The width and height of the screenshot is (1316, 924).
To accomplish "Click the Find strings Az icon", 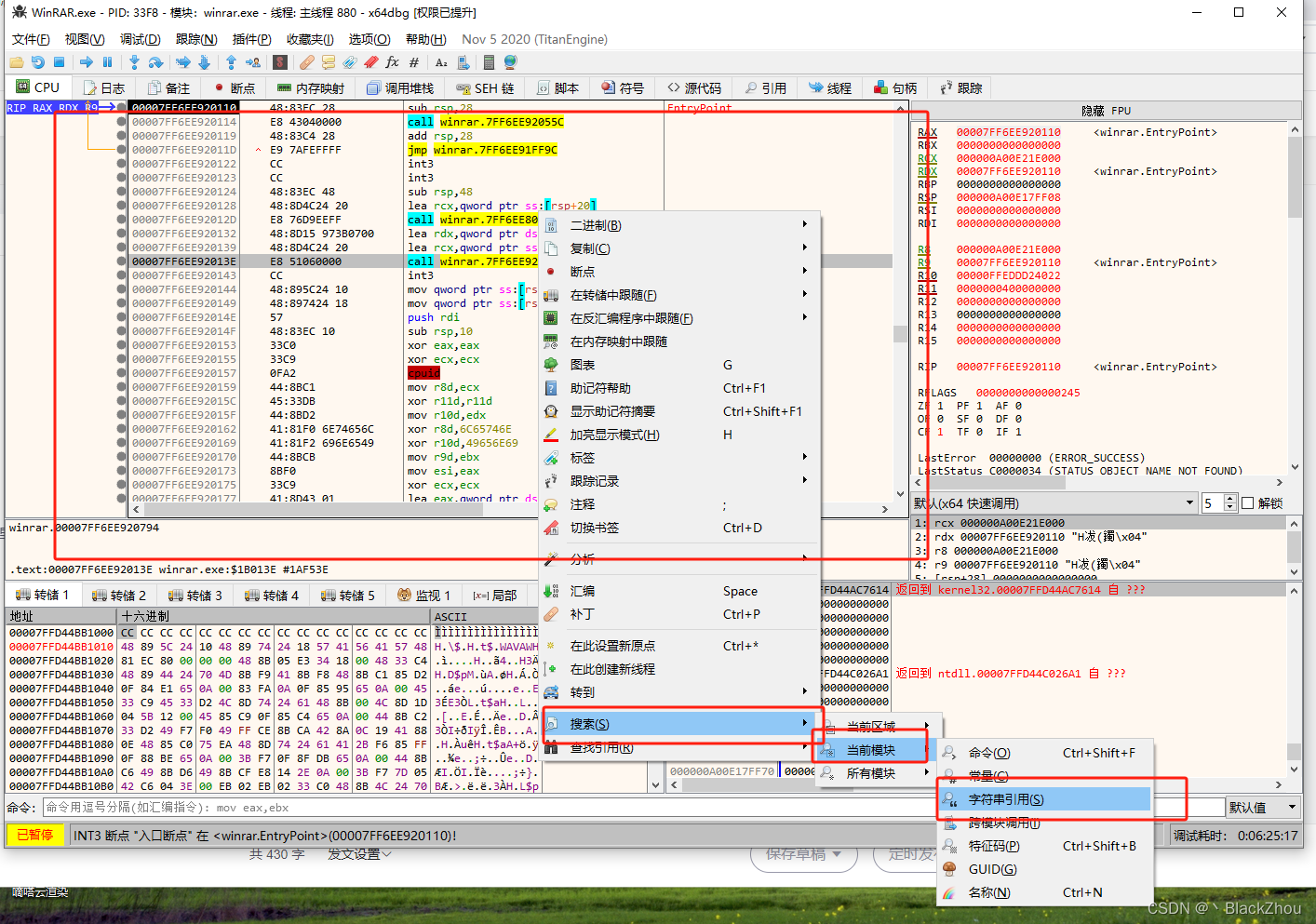I will [x=441, y=62].
